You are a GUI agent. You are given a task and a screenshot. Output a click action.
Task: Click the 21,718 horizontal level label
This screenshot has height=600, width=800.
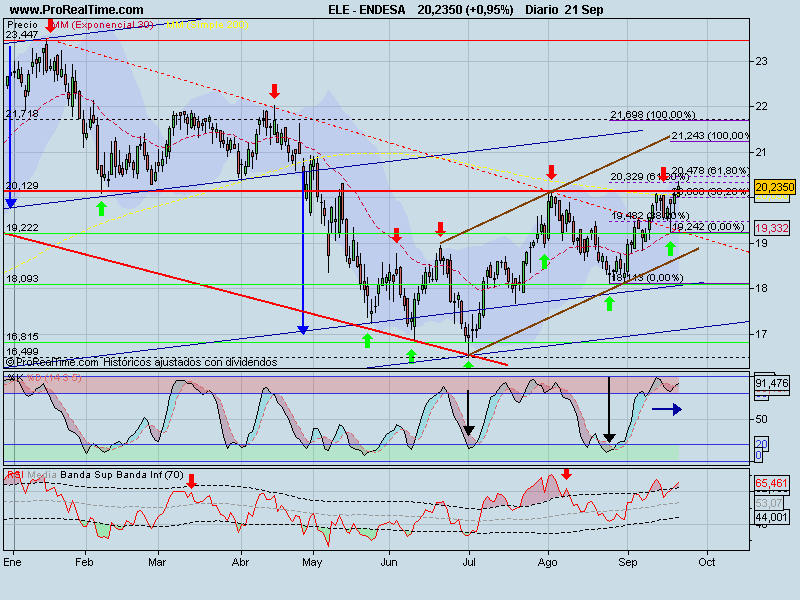point(22,114)
